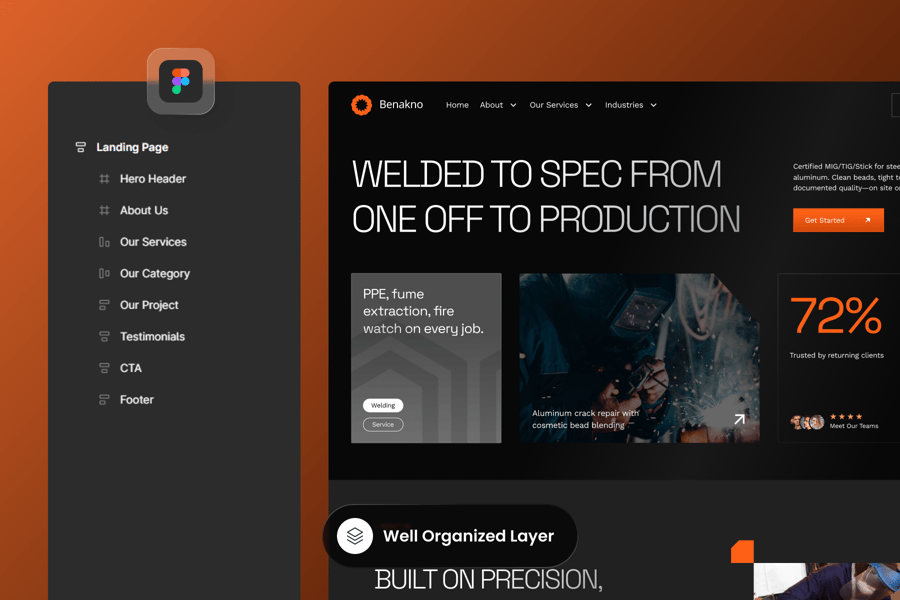Image resolution: width=900 pixels, height=600 pixels.
Task: Go to Home in the navigation bar
Action: click(x=457, y=105)
